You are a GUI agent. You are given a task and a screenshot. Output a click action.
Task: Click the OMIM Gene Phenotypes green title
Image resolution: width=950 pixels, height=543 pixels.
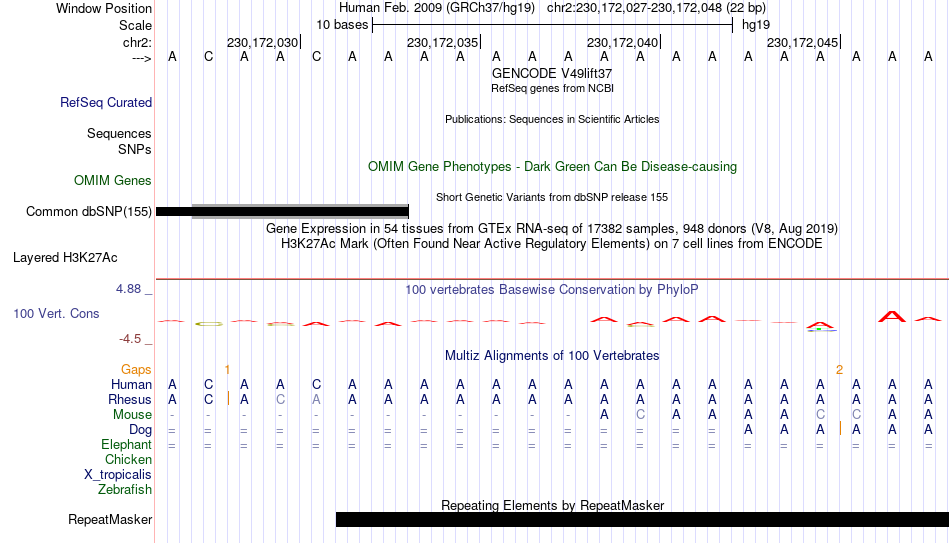(x=552, y=167)
